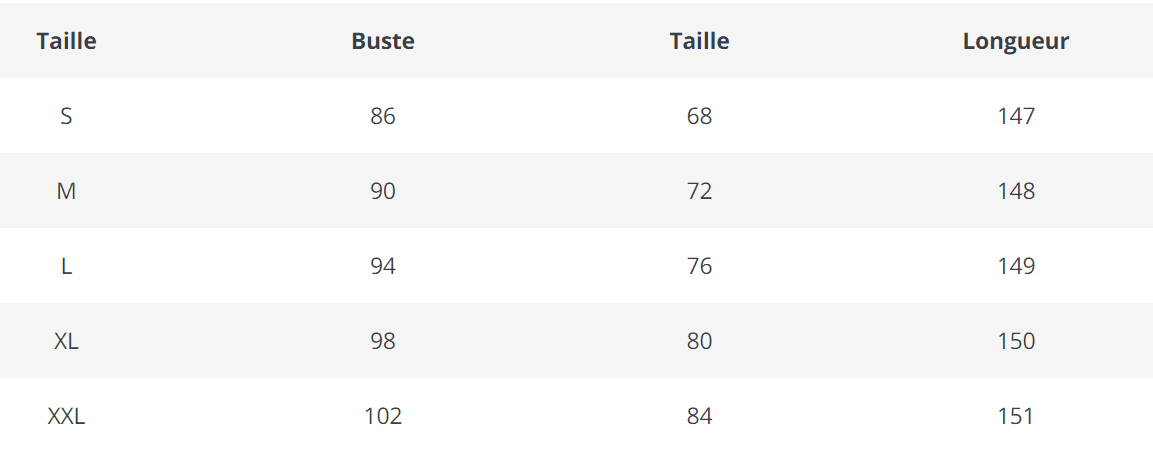Select the length value 151
This screenshot has height=463, width=1153.
(x=1015, y=416)
